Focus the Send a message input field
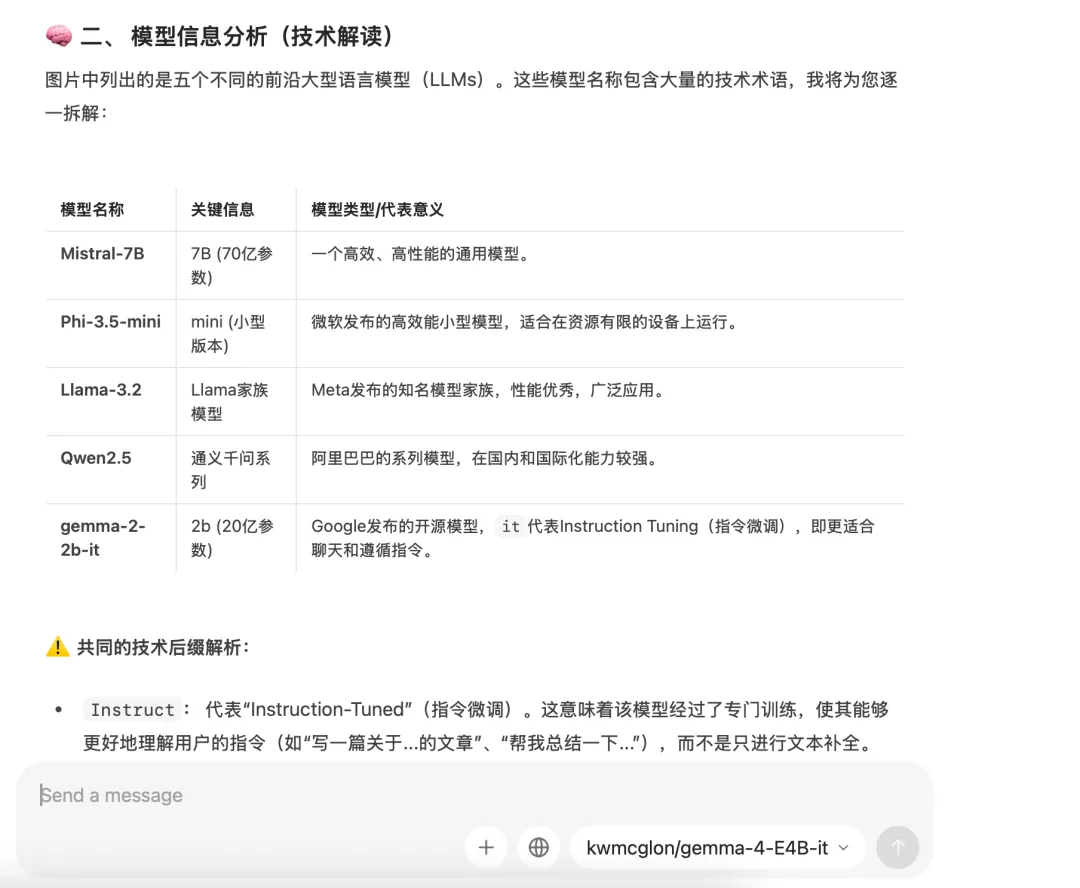The height and width of the screenshot is (888, 1080). pyautogui.click(x=475, y=795)
